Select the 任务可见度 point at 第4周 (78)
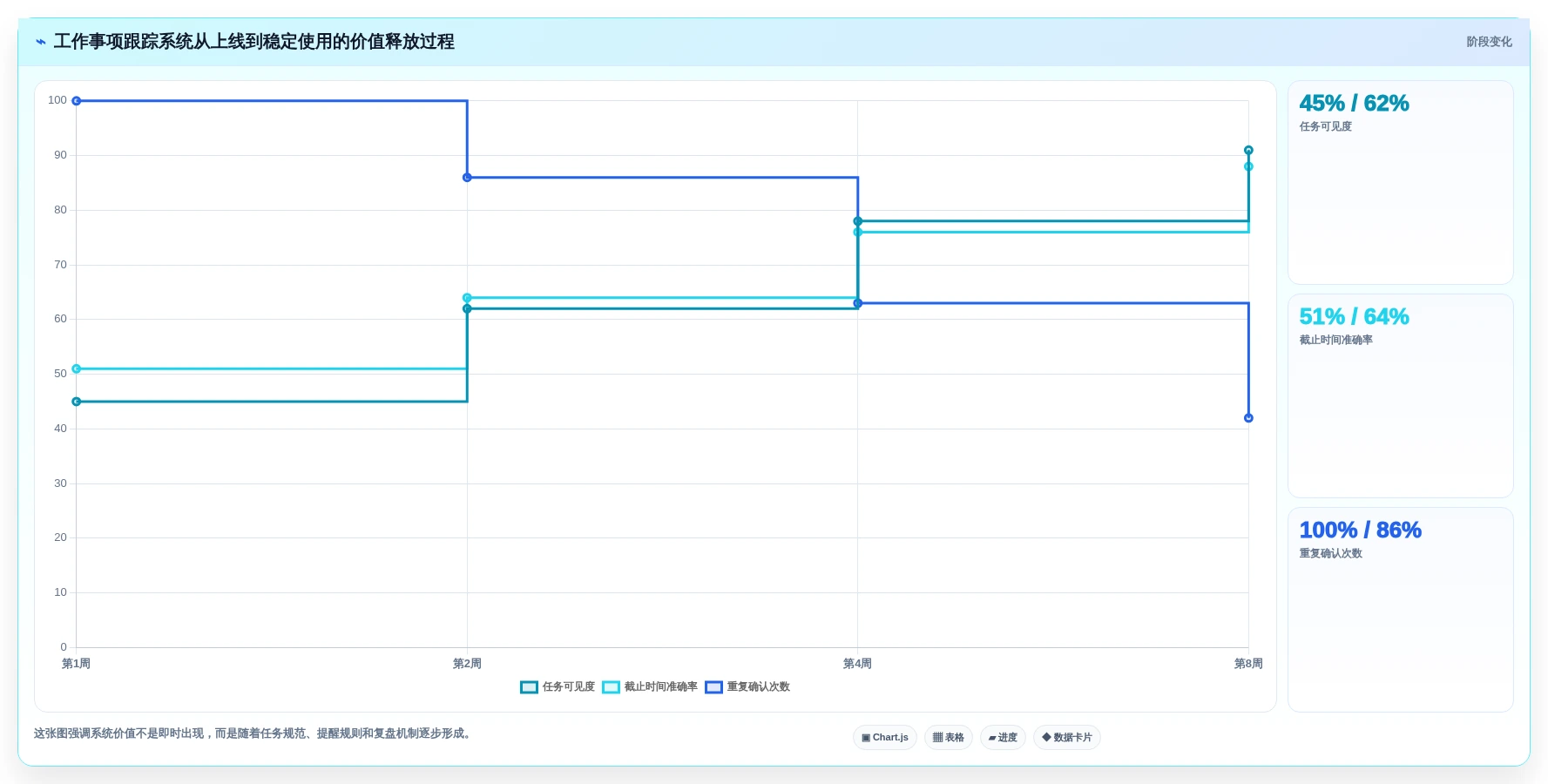Viewport: 1548px width, 784px height. [x=858, y=221]
